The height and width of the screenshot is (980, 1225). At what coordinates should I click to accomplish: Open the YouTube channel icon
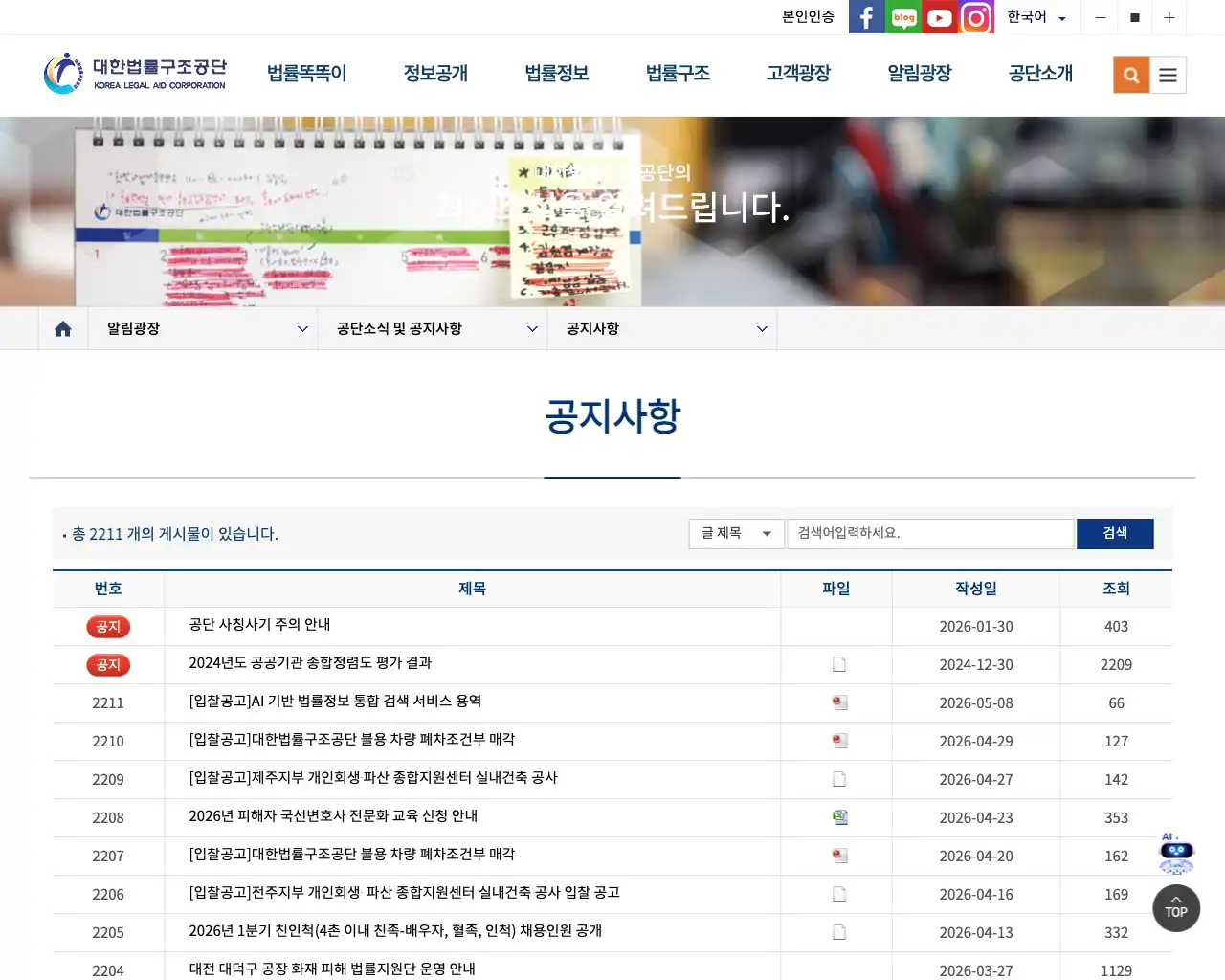point(940,17)
